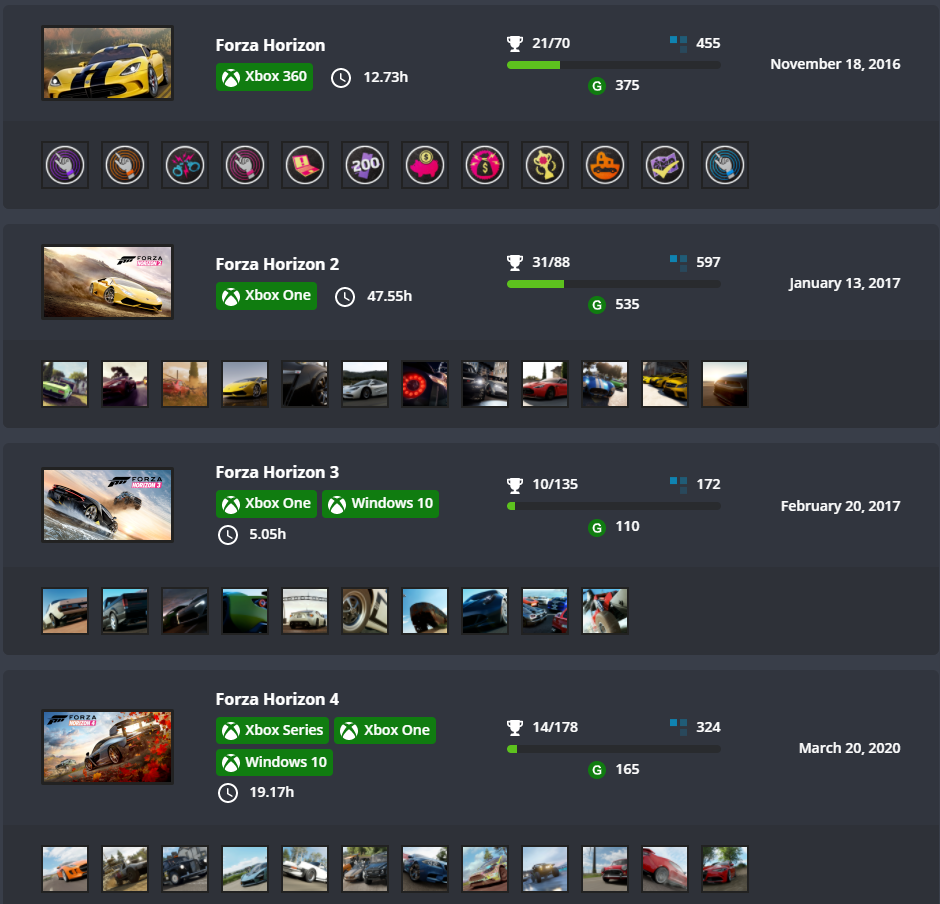The height and width of the screenshot is (904, 940).
Task: Click the trophy icon next to 14/178
Action: [x=515, y=727]
